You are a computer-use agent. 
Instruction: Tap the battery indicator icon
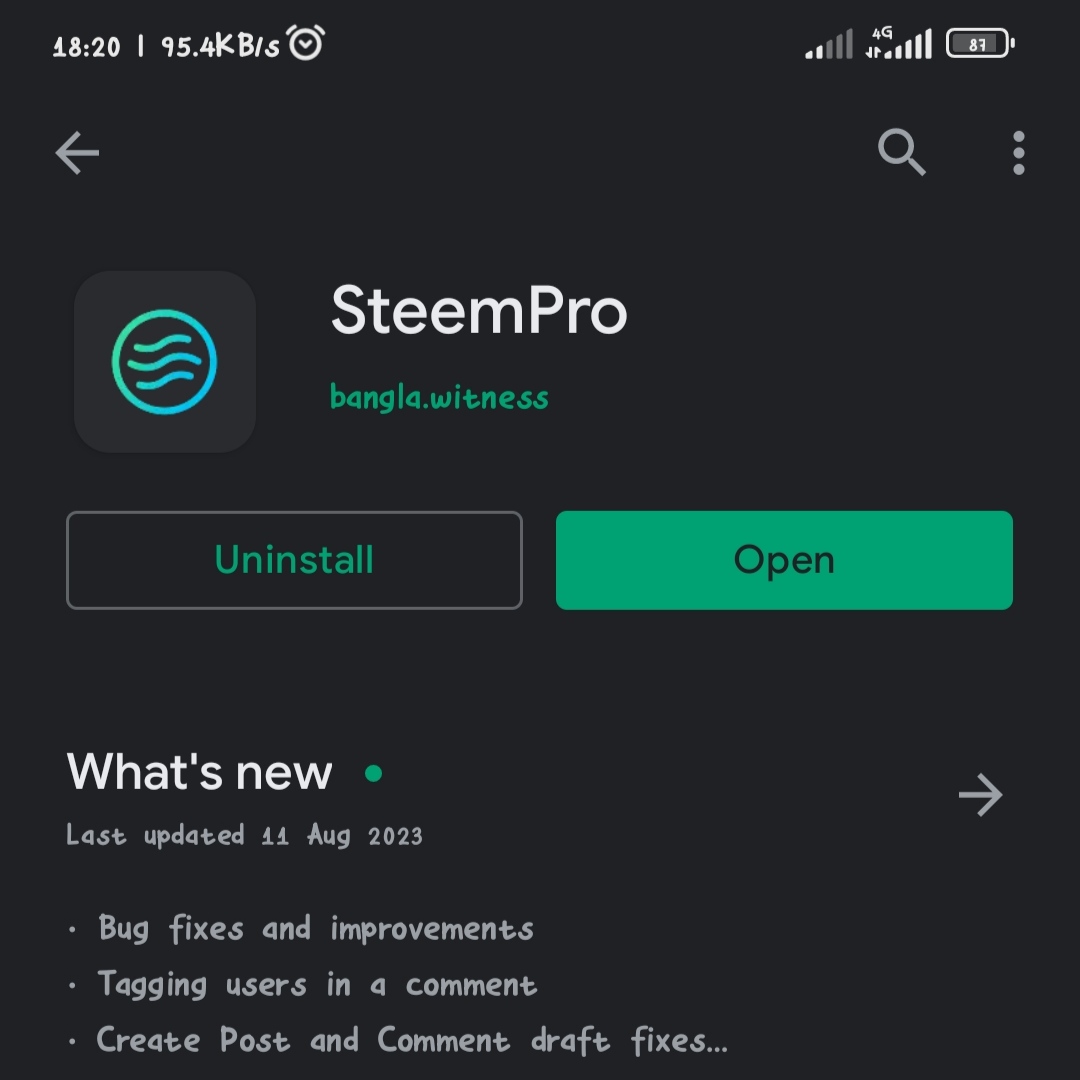click(x=980, y=43)
